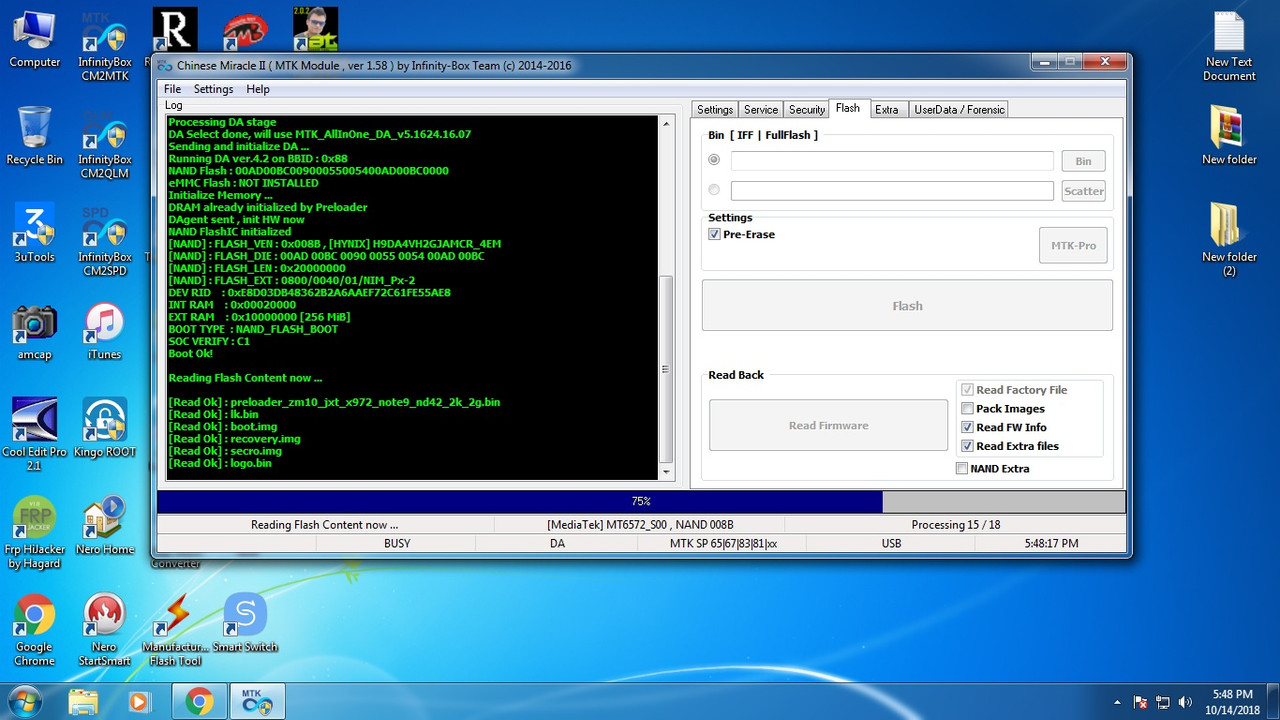Screen dimensions: 1280x720
Task: Open Action Center flag in the tray
Action: 1140,702
